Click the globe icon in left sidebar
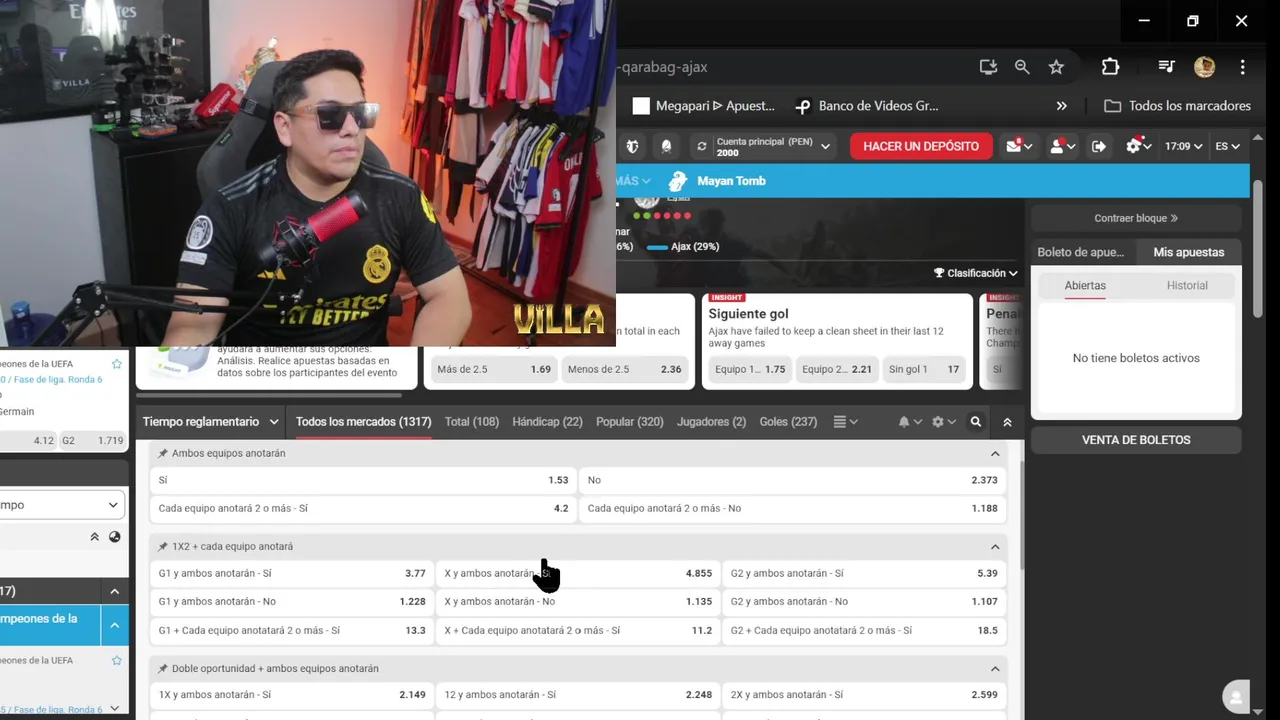This screenshot has width=1280, height=720. pyautogui.click(x=115, y=537)
